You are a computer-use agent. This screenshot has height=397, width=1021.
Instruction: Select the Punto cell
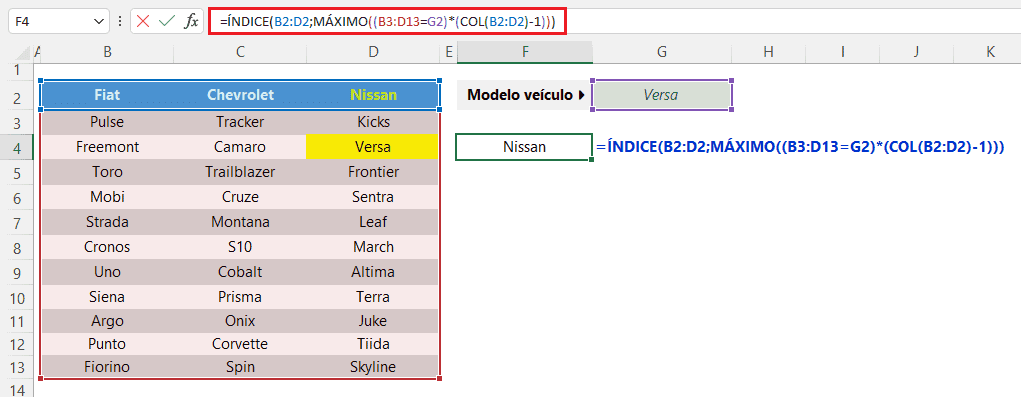click(107, 344)
